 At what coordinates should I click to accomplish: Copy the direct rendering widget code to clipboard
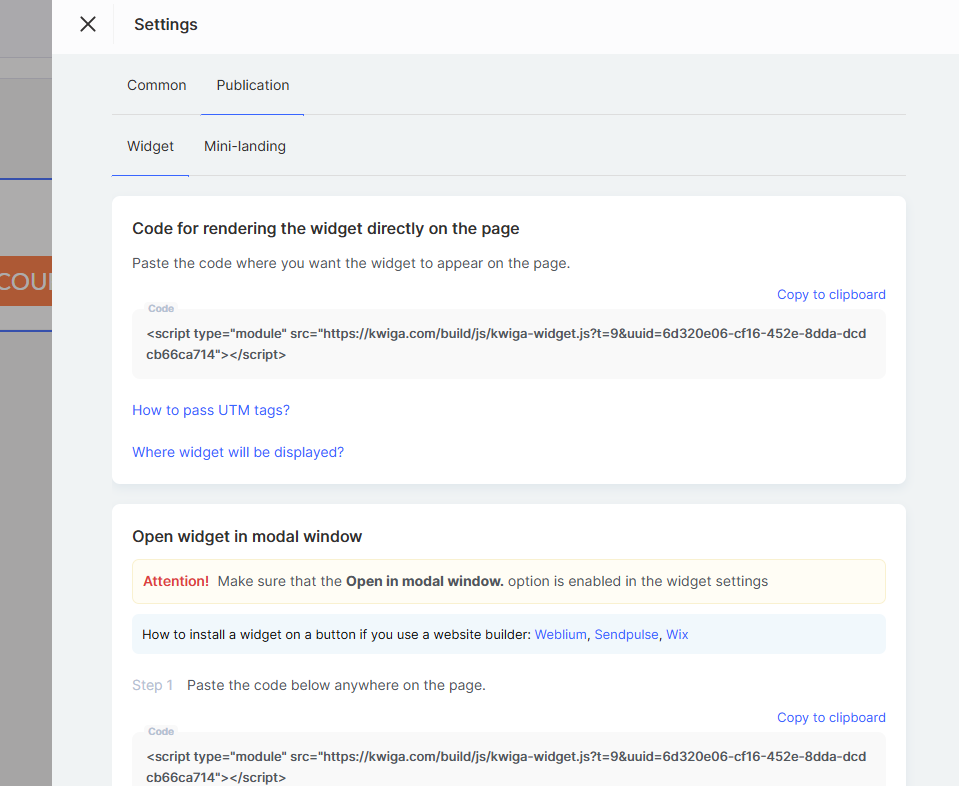click(x=831, y=294)
